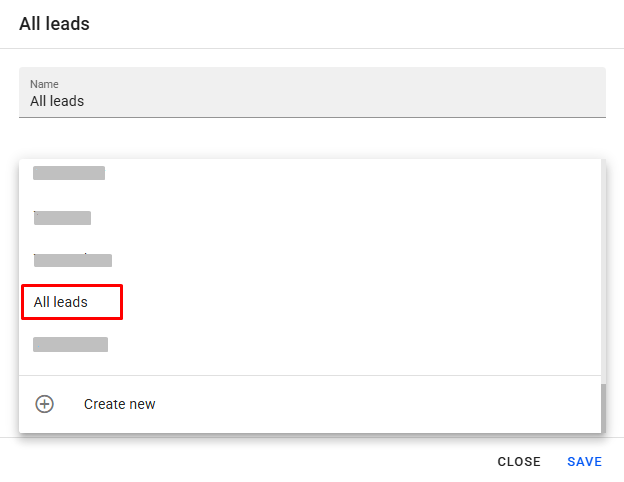Viewport: 624px width, 482px height.
Task: Click the underline beneath the Name field
Action: (x=312, y=117)
